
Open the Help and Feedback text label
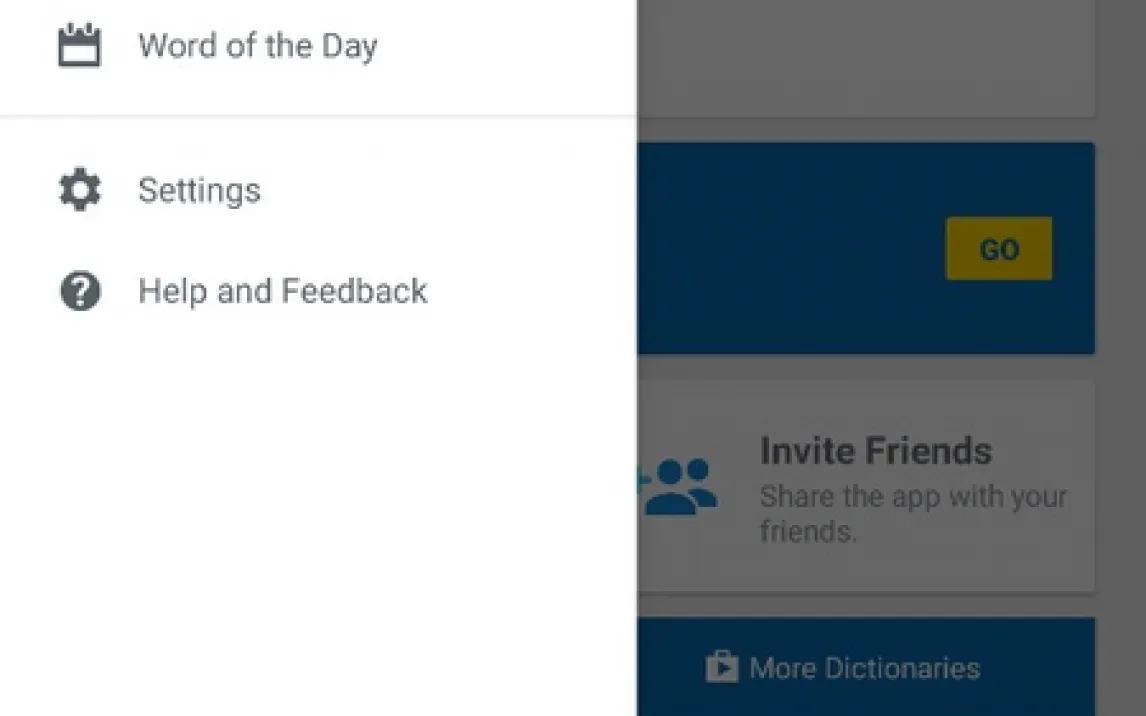click(x=282, y=291)
